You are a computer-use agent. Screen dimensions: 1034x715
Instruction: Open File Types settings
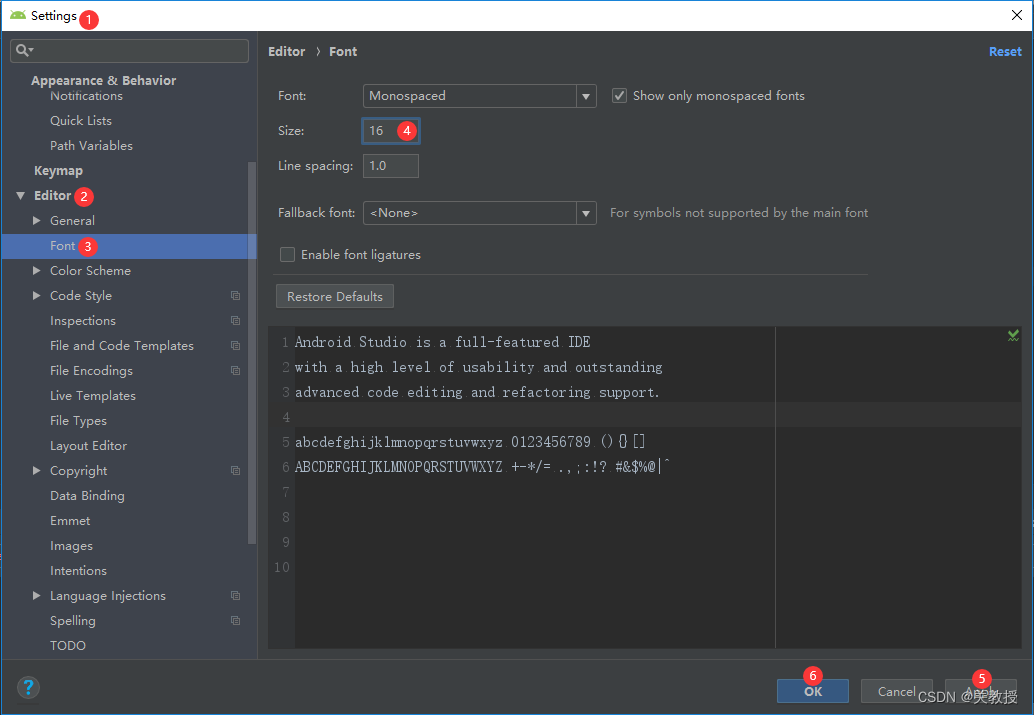[78, 421]
